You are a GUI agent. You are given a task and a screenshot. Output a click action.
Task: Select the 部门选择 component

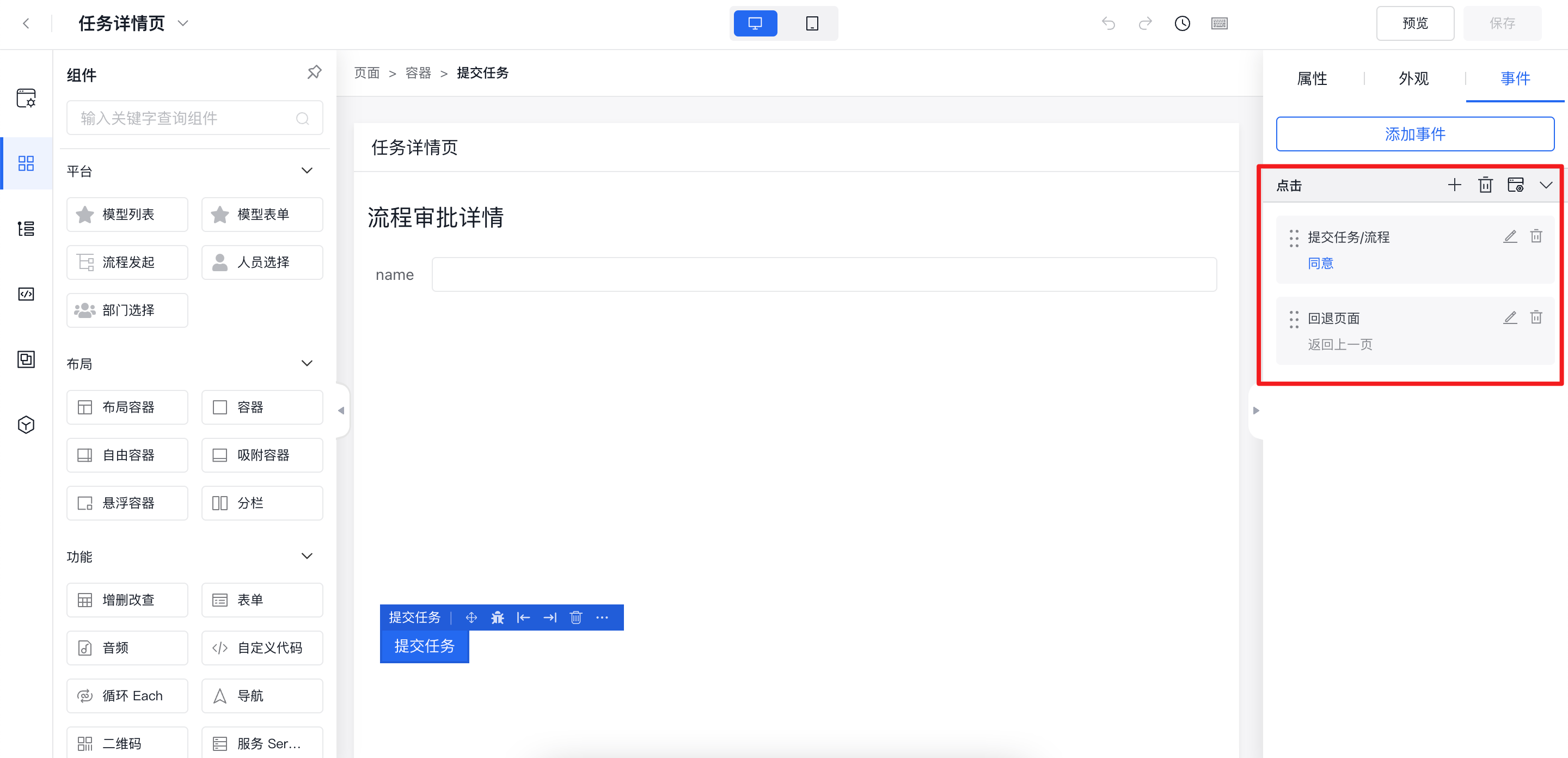[x=127, y=310]
